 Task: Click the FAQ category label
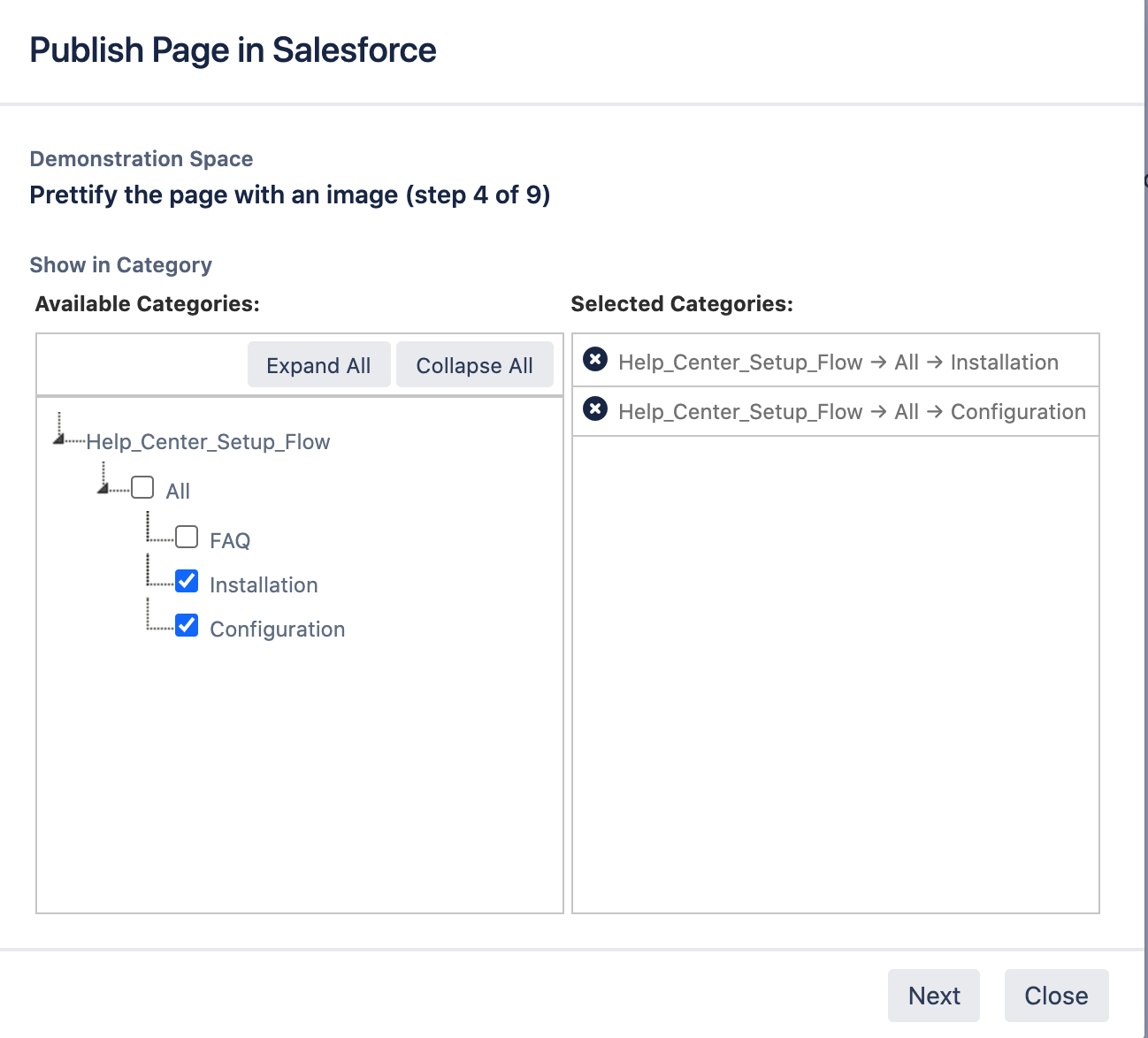coord(230,541)
